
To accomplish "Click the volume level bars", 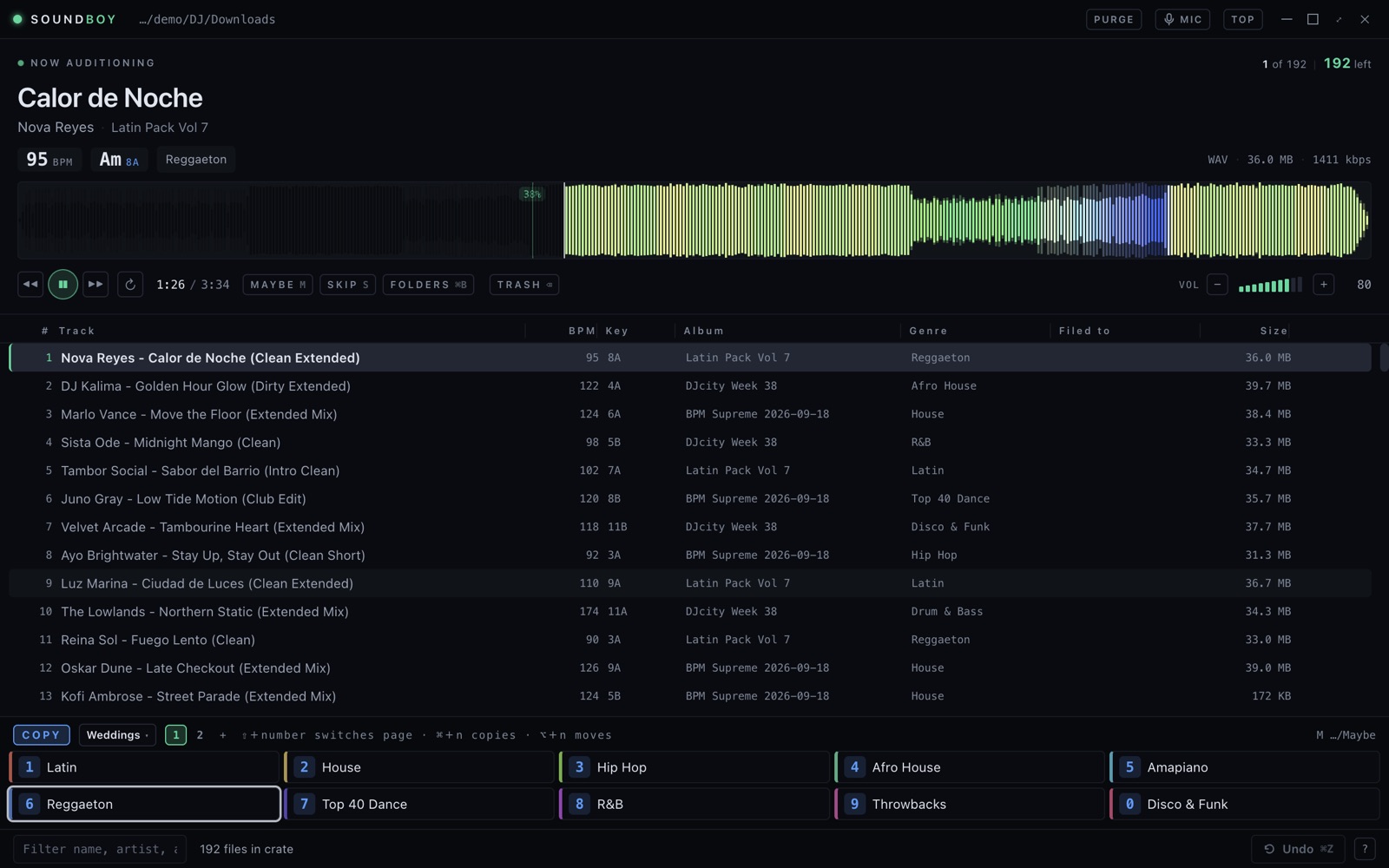I will [1270, 285].
